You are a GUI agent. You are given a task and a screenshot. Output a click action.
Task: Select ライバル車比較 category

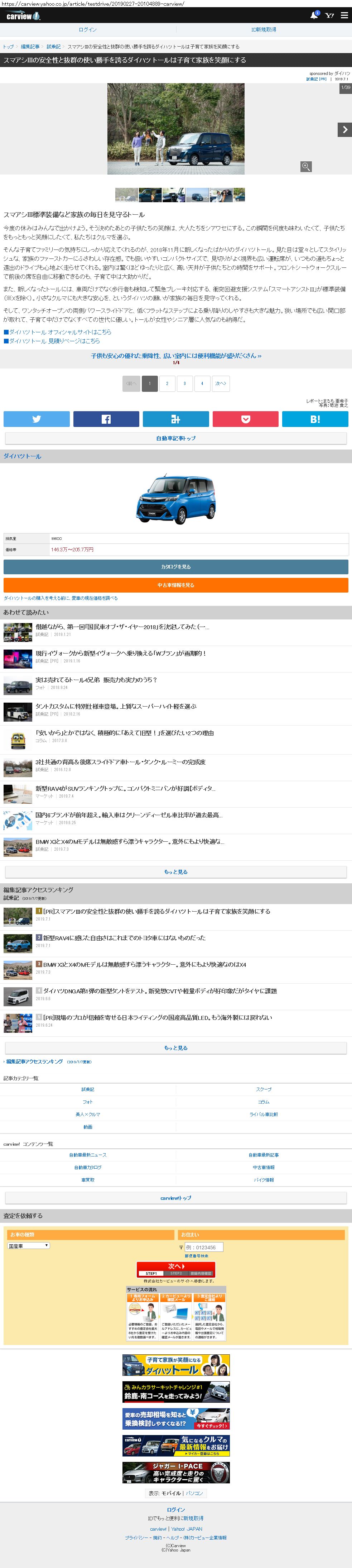[264, 1115]
